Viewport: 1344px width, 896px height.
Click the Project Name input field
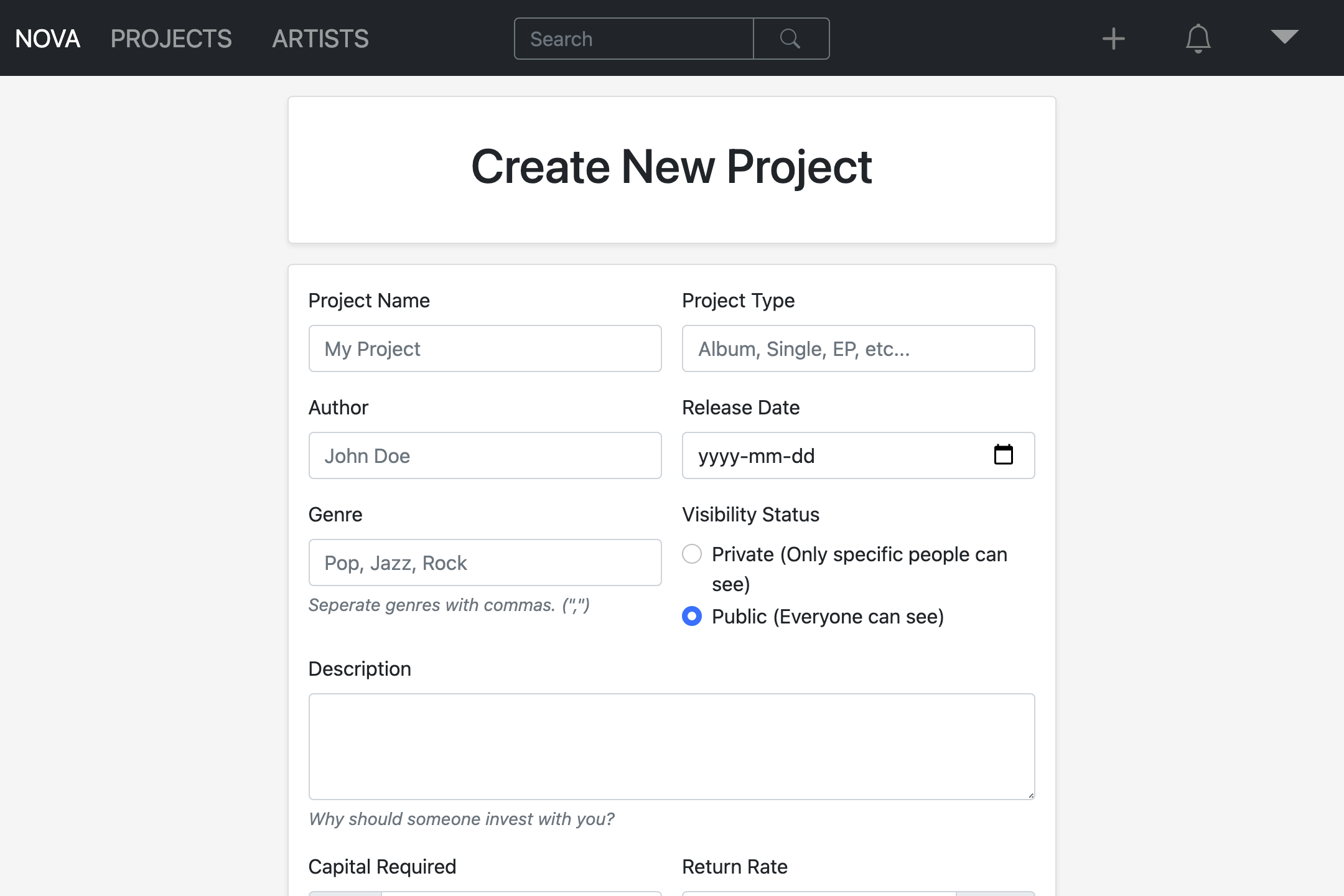485,348
